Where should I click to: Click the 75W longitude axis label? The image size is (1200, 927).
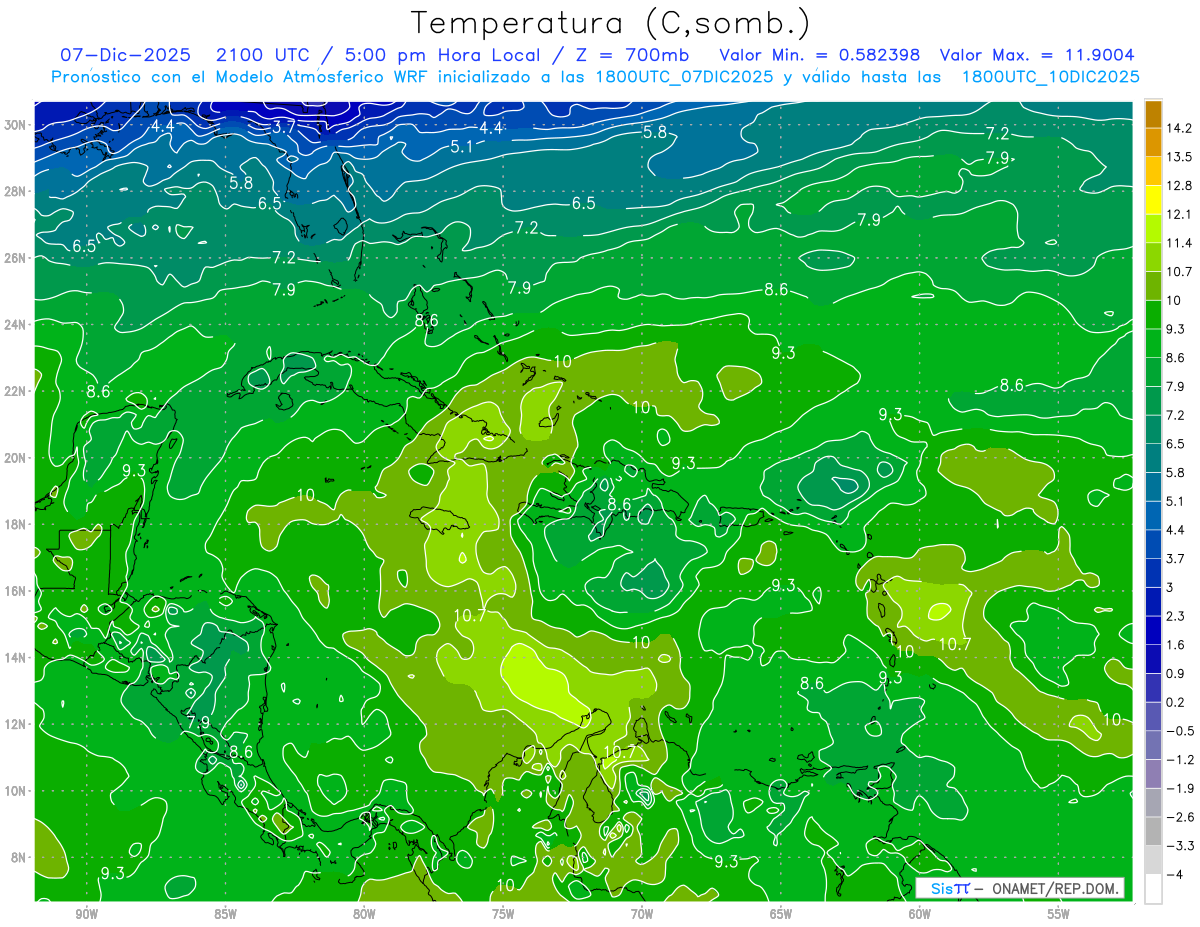pyautogui.click(x=503, y=913)
